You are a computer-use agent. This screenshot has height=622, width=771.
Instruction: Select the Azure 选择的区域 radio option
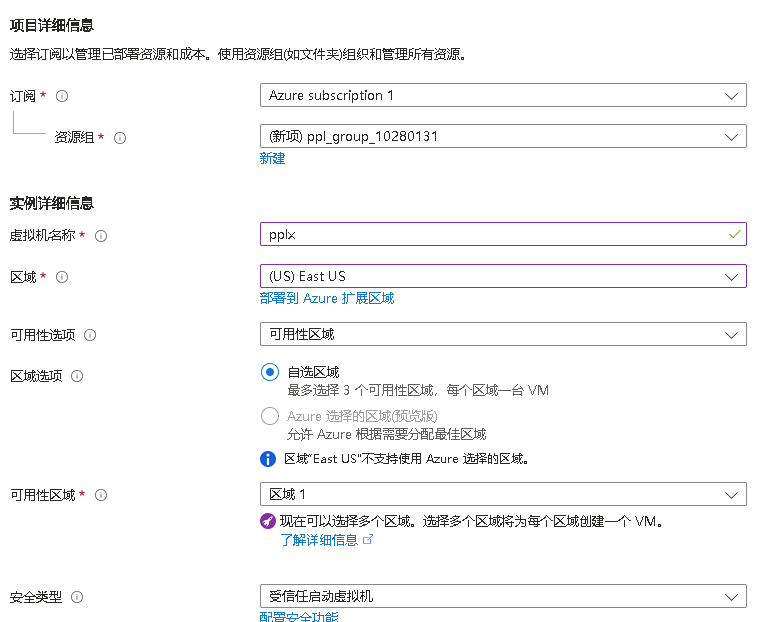[269, 416]
